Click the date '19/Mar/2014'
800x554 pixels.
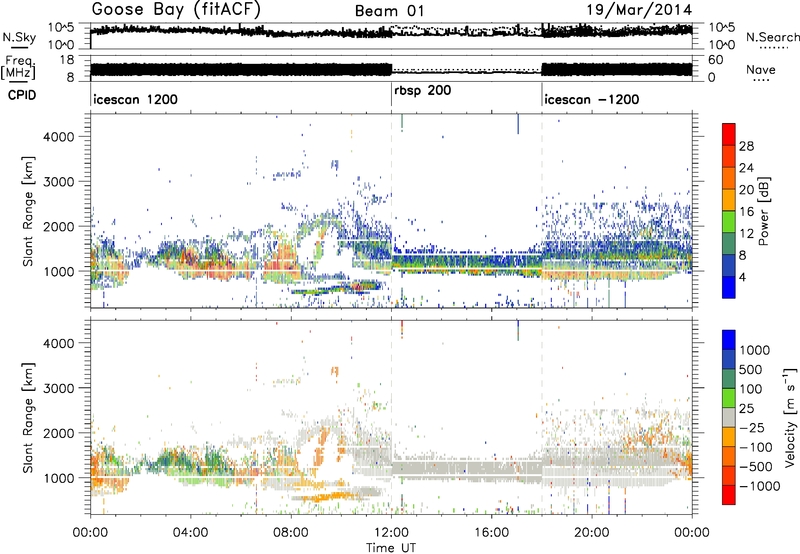(639, 10)
